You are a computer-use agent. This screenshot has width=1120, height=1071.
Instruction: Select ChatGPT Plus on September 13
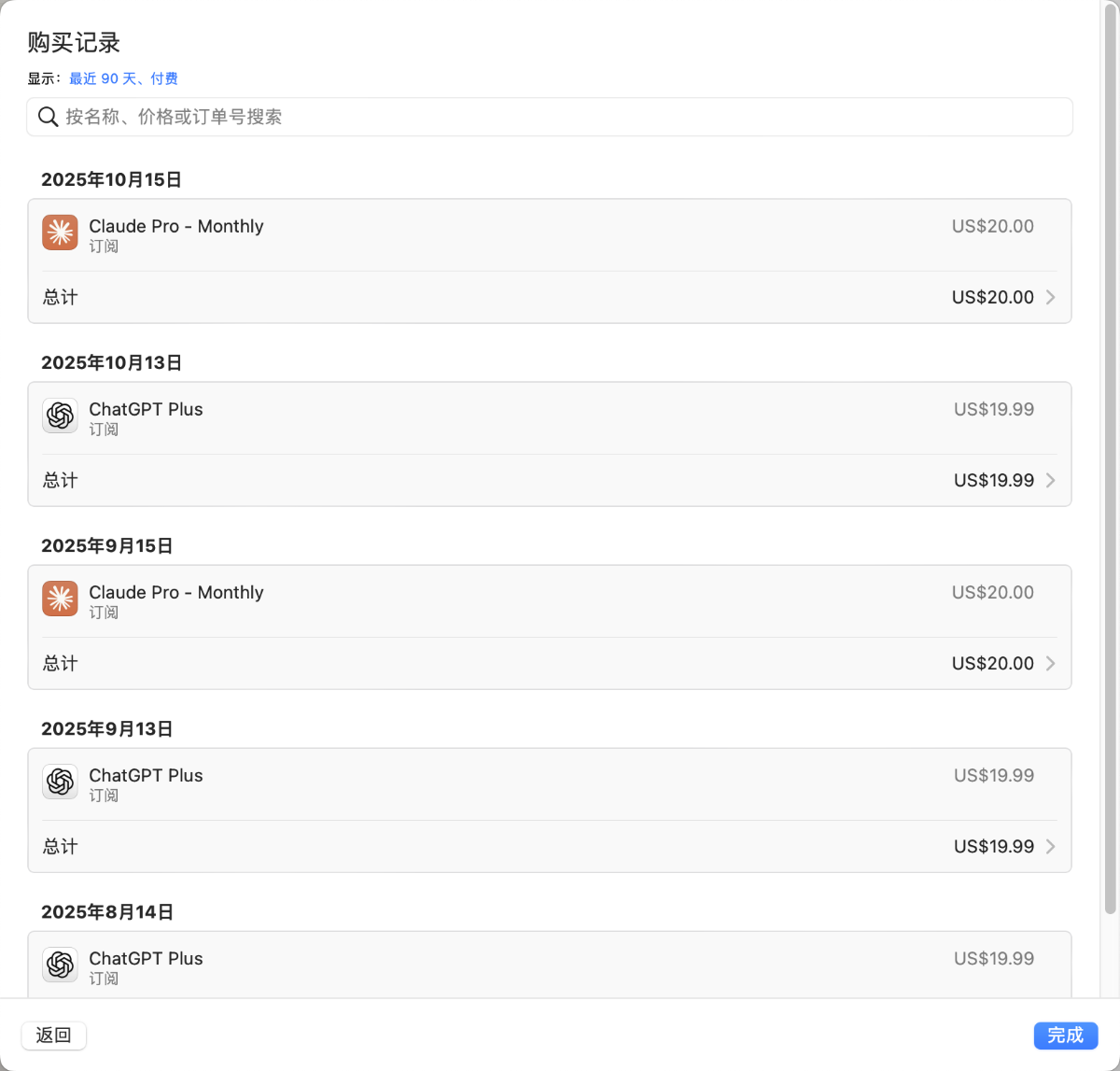(x=146, y=775)
